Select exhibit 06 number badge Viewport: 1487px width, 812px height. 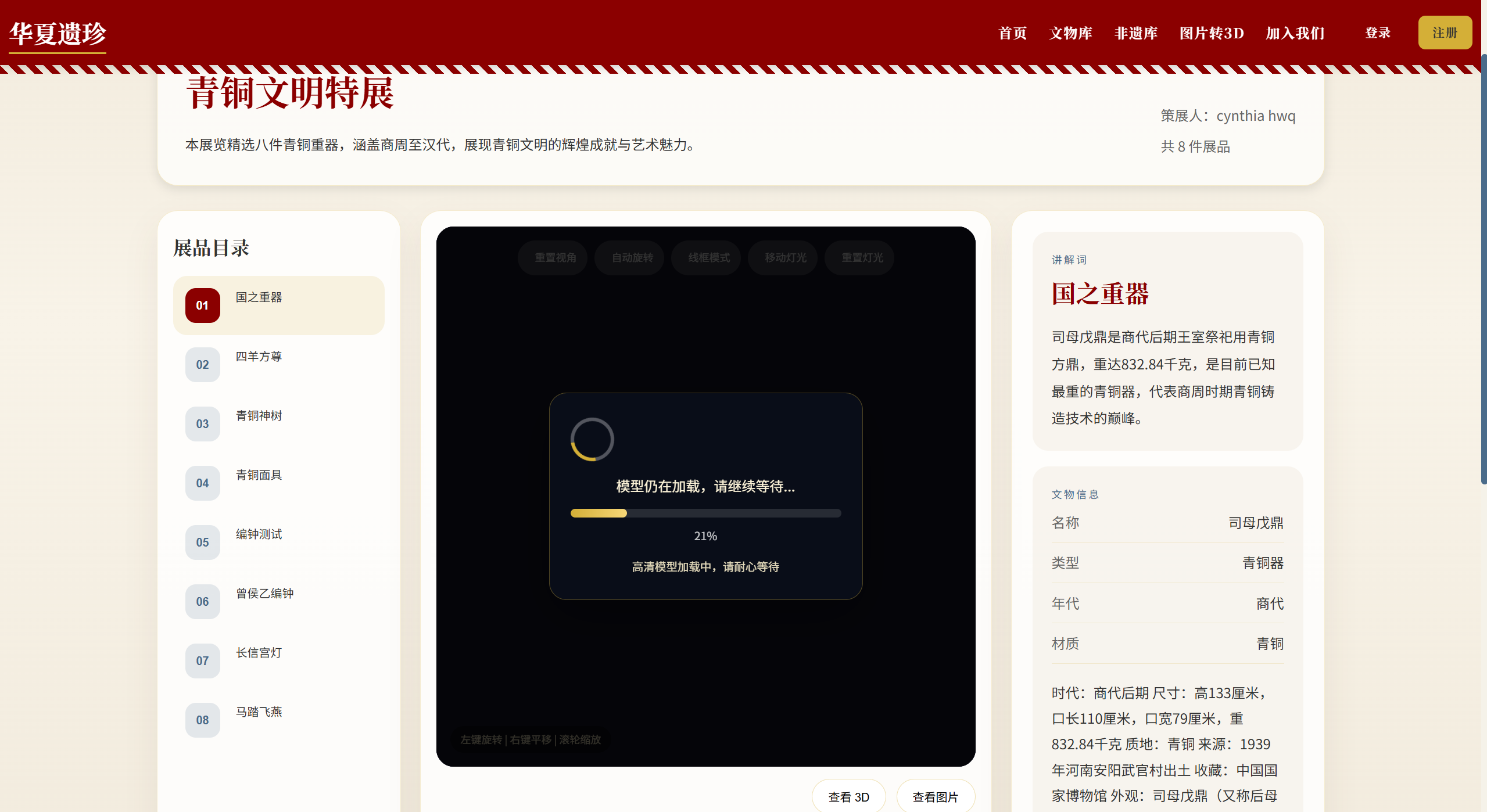tap(202, 602)
